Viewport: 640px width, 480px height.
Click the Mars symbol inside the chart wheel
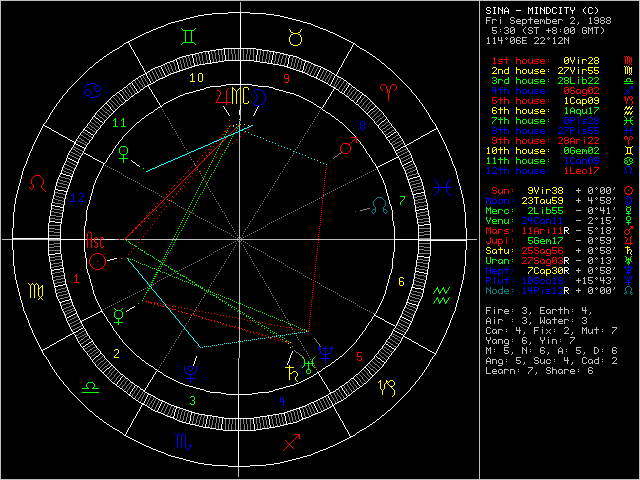click(346, 148)
